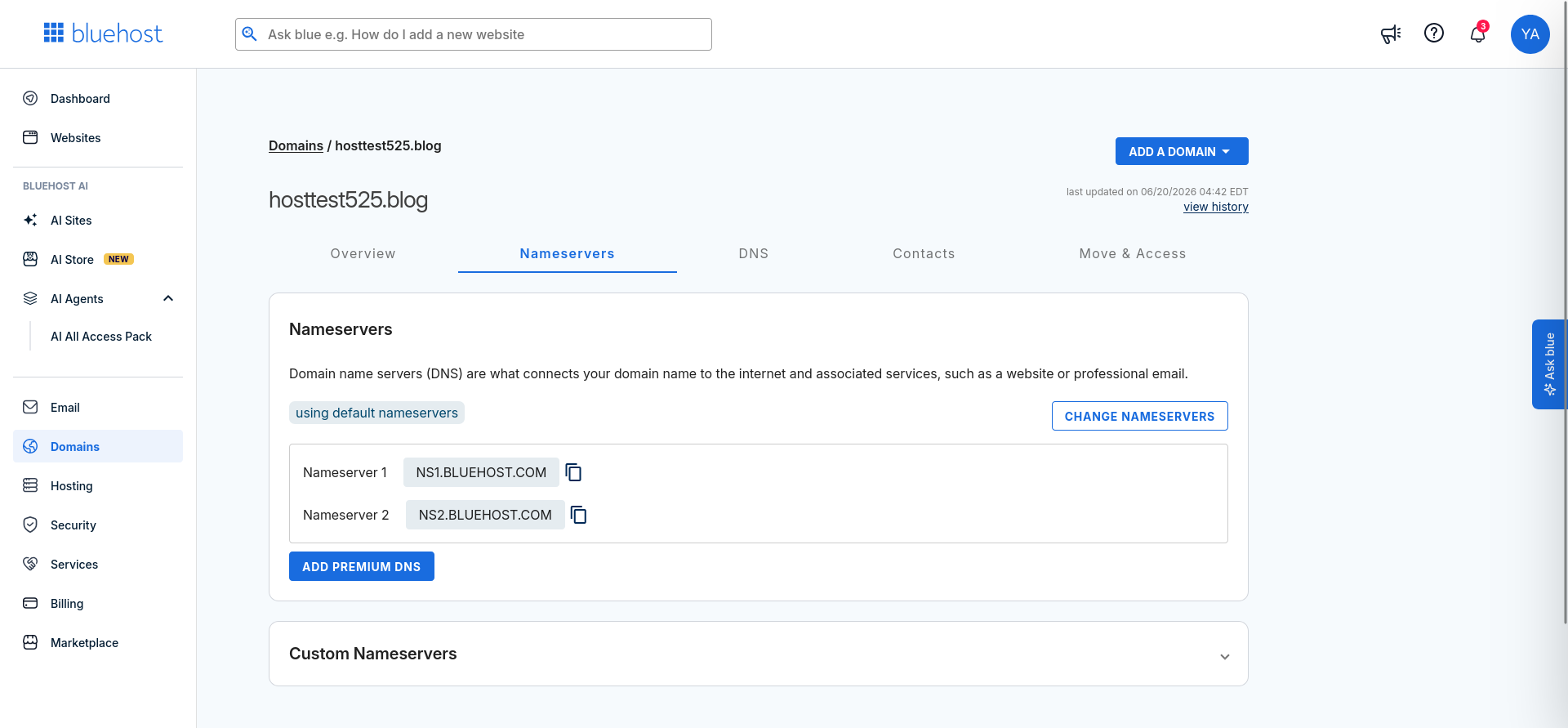This screenshot has height=728, width=1568.
Task: Click the hosttest525.blog page heading
Action: 349,200
